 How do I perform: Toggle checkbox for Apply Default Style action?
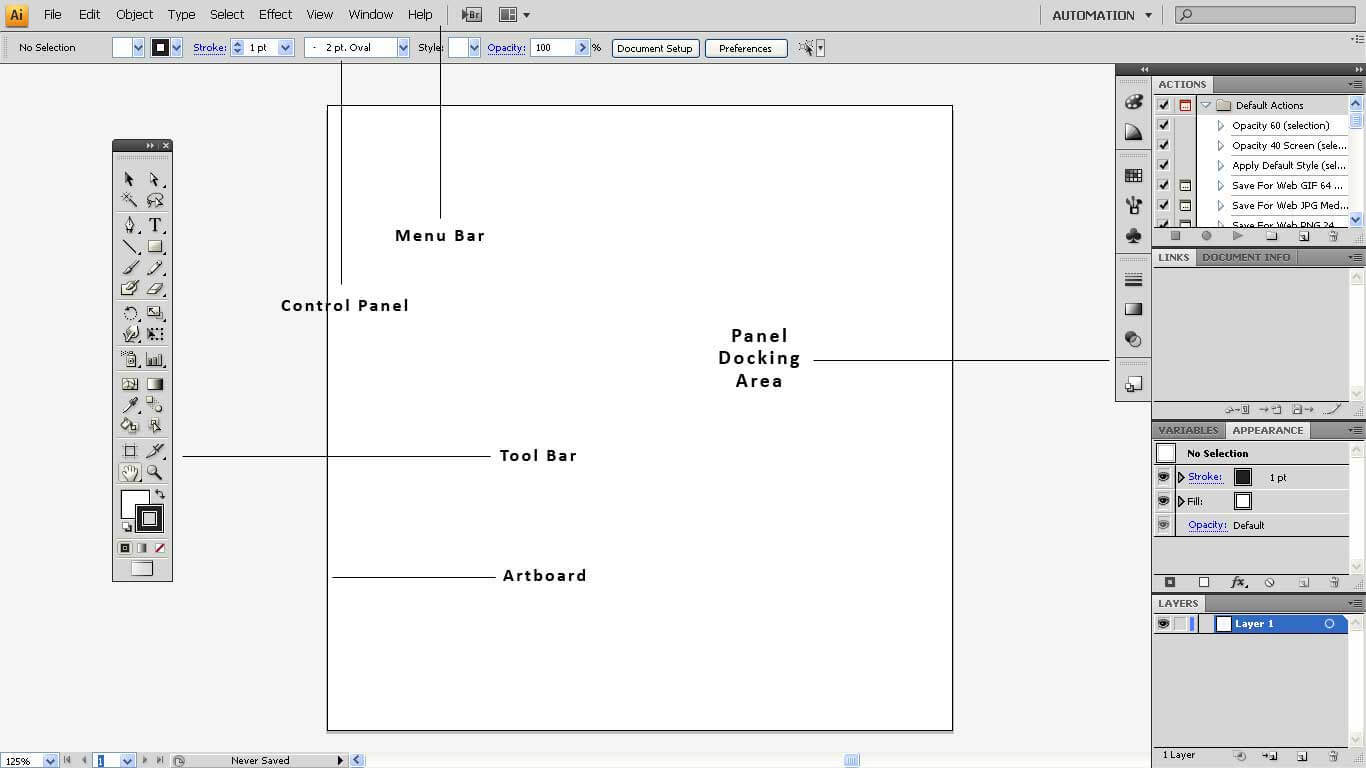[1163, 165]
